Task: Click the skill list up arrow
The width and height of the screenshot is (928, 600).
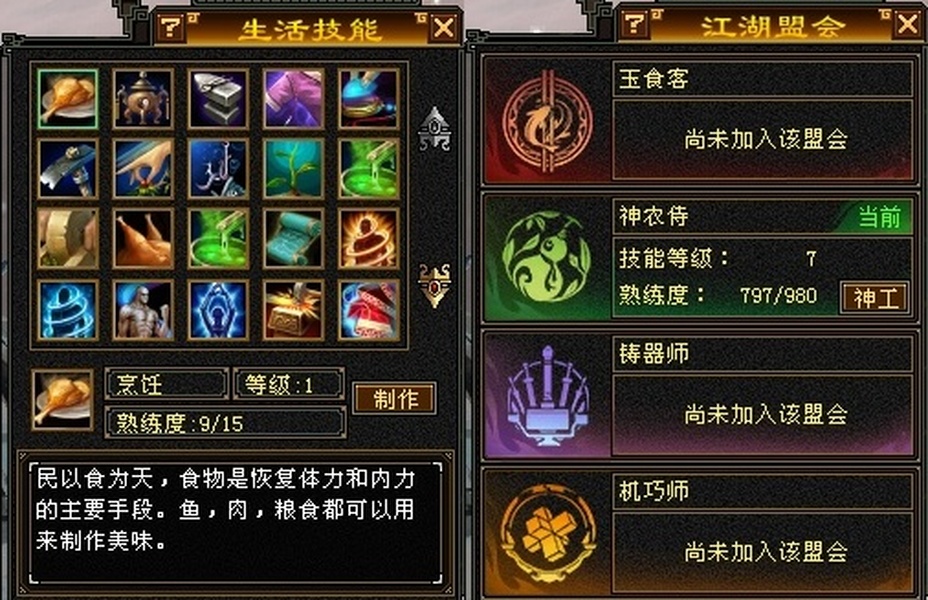Action: pyautogui.click(x=434, y=129)
